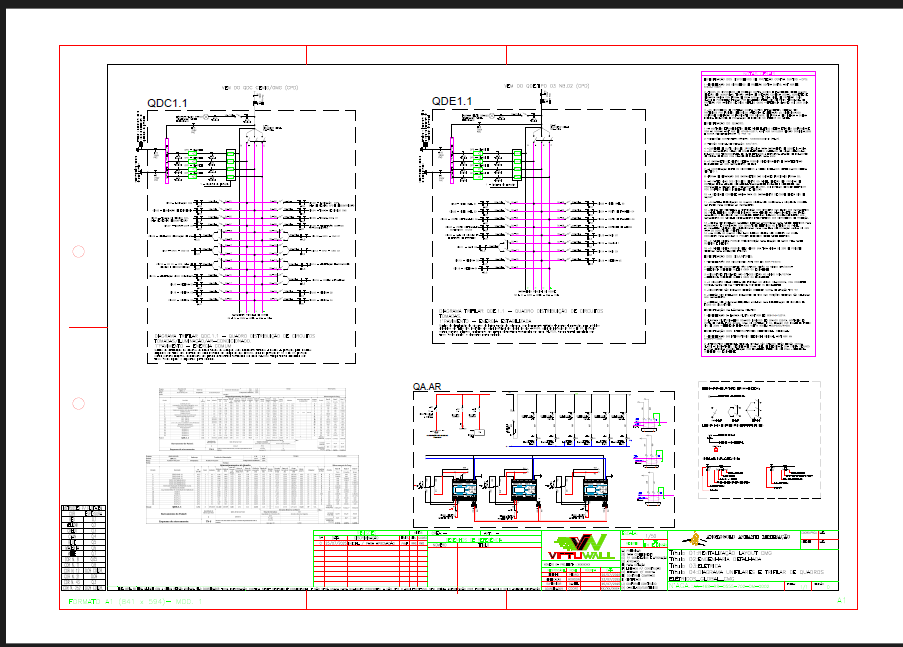Screen dimensions: 903x647
Task: Click the QDC1.1 panel title label
Action: (x=167, y=103)
